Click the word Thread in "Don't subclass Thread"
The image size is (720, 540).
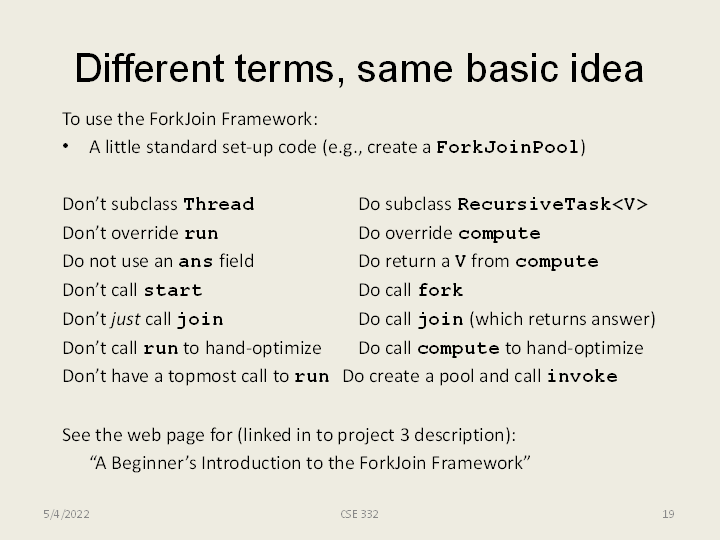(219, 205)
